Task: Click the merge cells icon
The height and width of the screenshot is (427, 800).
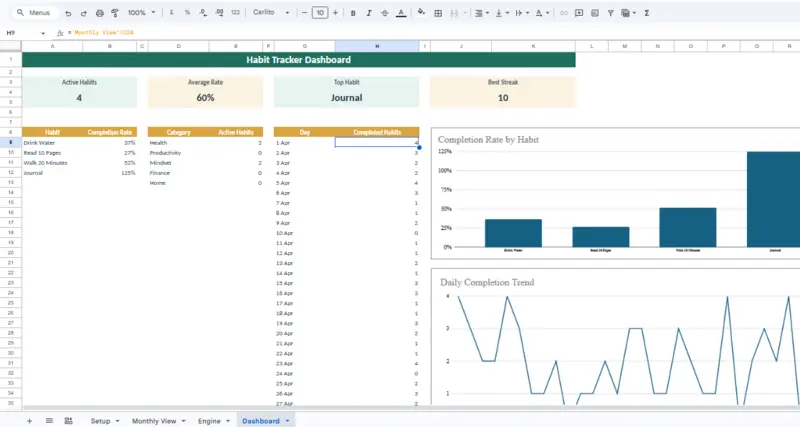Action: click(454, 13)
